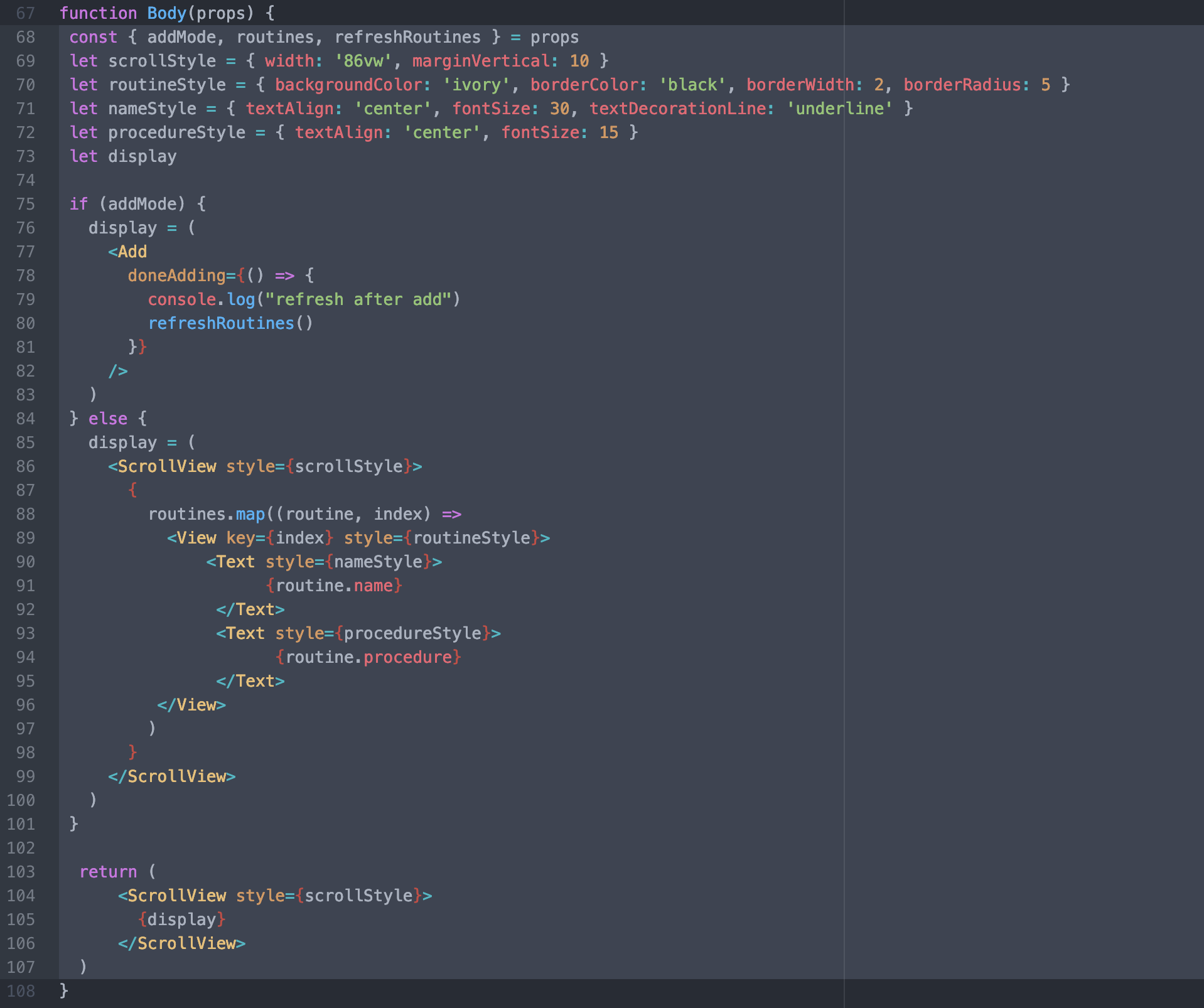Click the editor pane divider on the right
This screenshot has width=1204, height=1008.
pyautogui.click(x=845, y=502)
